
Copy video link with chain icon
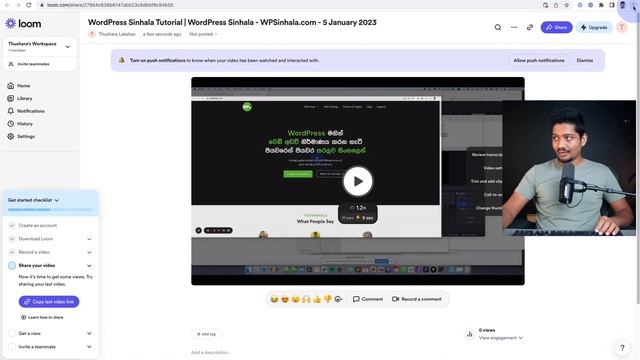click(x=530, y=27)
